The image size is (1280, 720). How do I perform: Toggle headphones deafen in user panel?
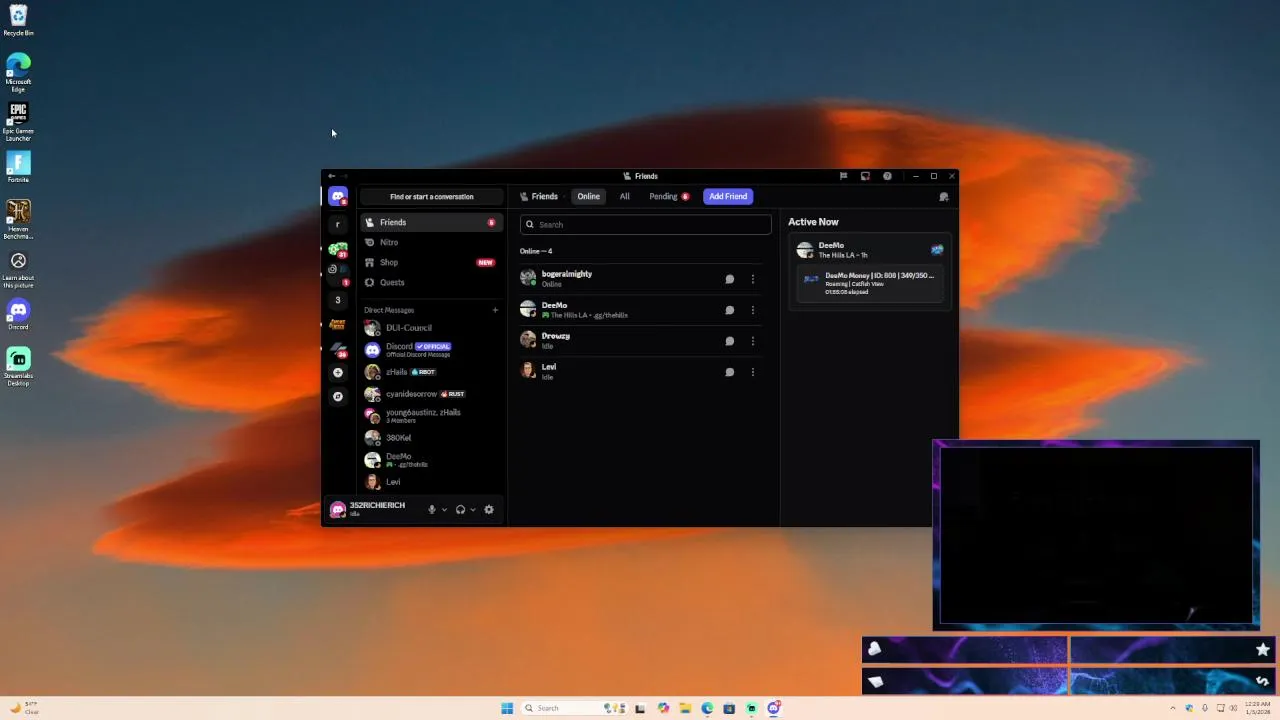click(x=460, y=510)
